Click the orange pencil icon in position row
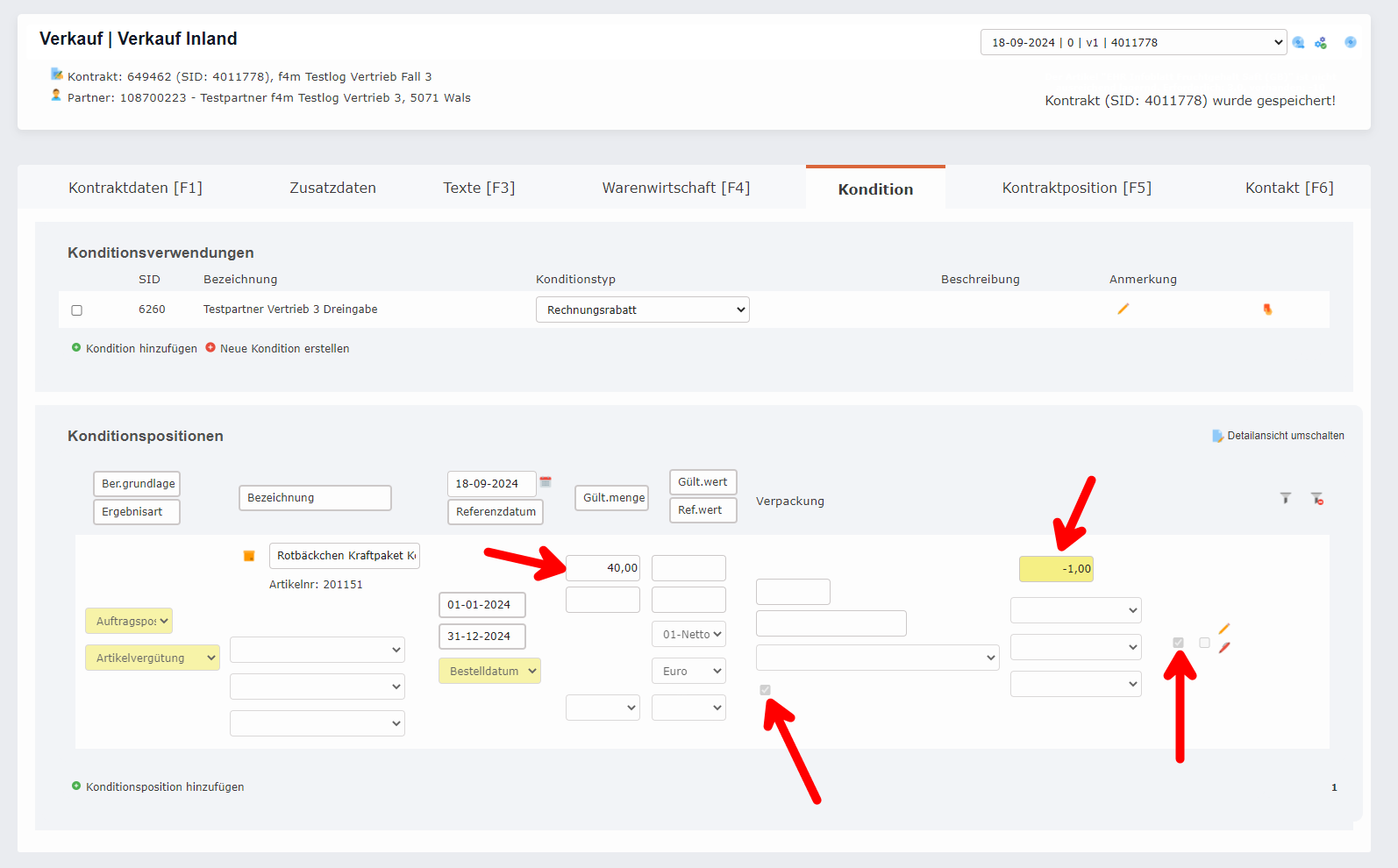This screenshot has height=868, width=1398. [x=1224, y=629]
